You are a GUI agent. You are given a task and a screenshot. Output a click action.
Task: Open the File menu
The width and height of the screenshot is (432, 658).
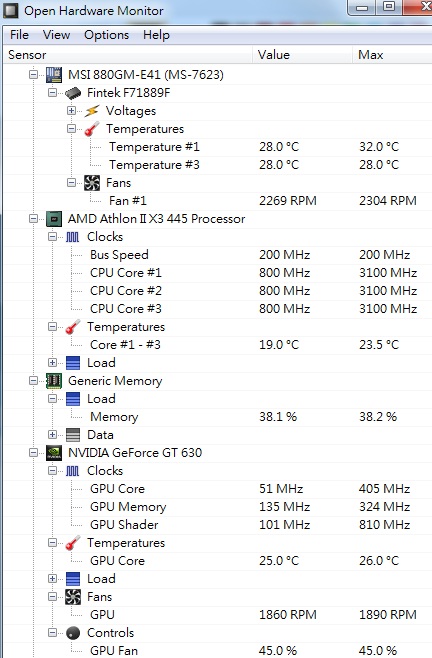tap(19, 35)
